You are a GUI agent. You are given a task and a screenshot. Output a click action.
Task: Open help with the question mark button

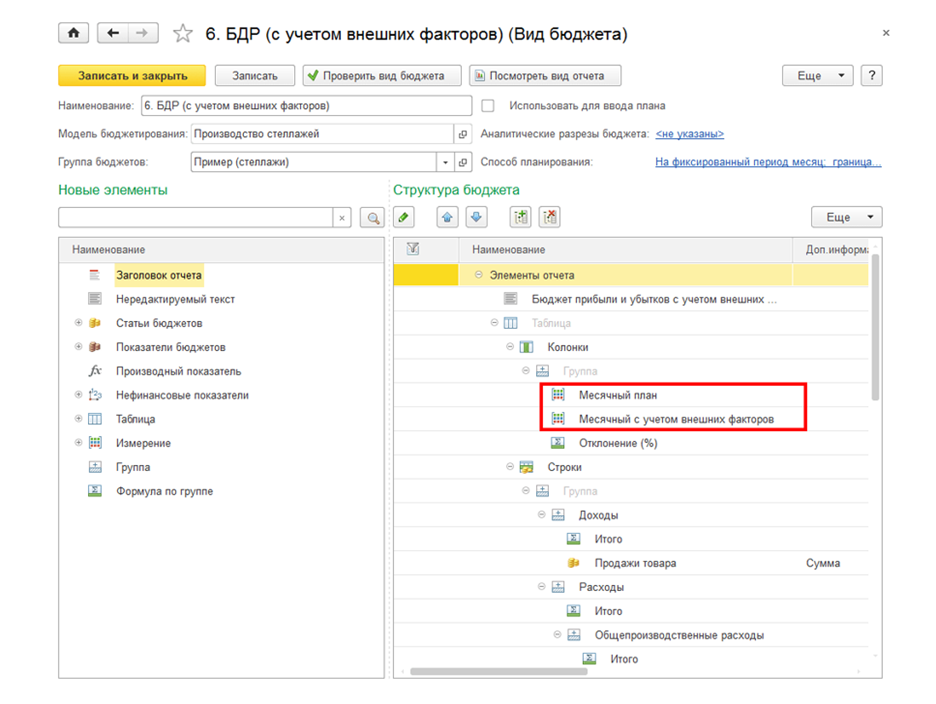872,76
